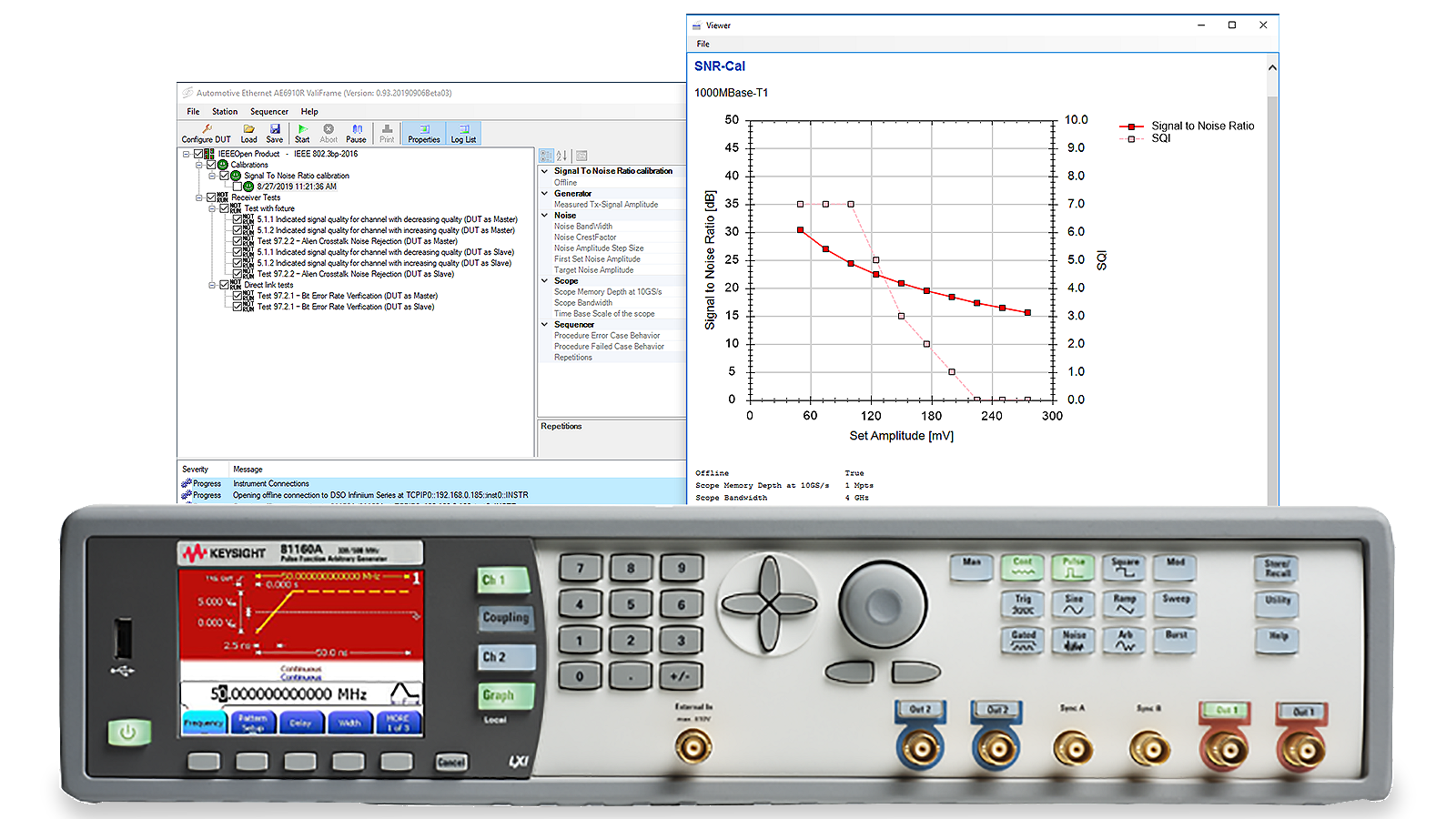
Task: Open the Viewer File menu
Action: click(703, 44)
